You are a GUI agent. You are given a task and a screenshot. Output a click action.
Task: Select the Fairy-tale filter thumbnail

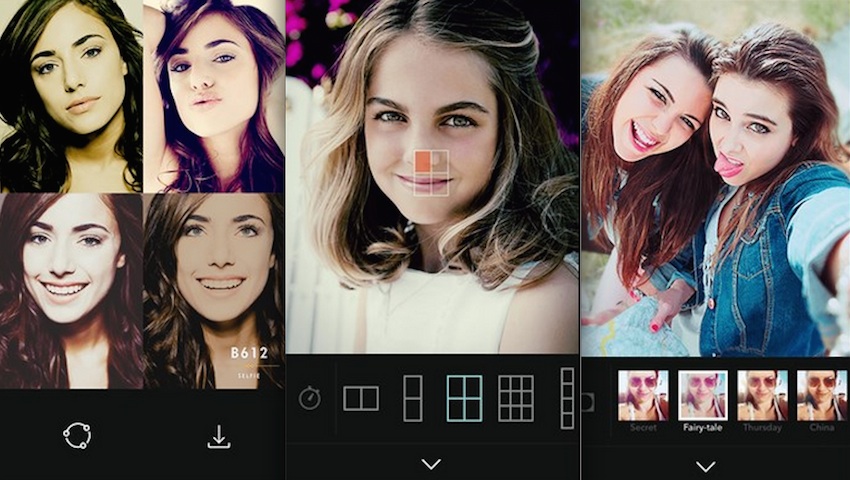[x=703, y=395]
